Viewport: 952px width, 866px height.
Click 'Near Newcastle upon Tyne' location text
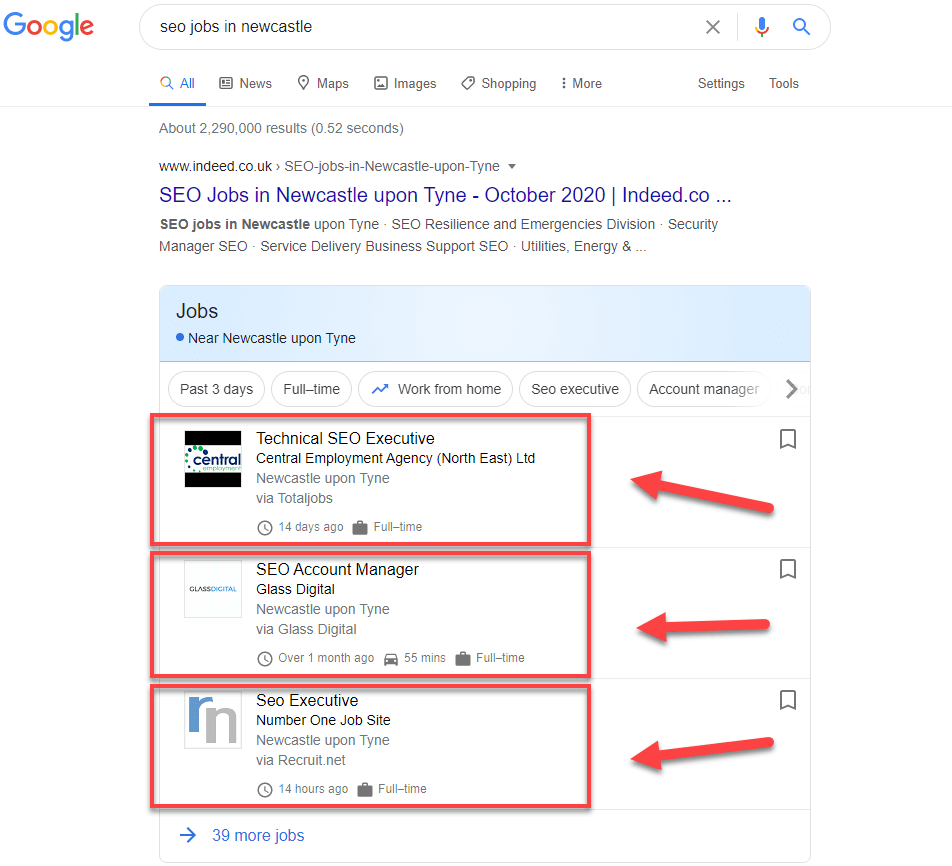click(x=271, y=338)
